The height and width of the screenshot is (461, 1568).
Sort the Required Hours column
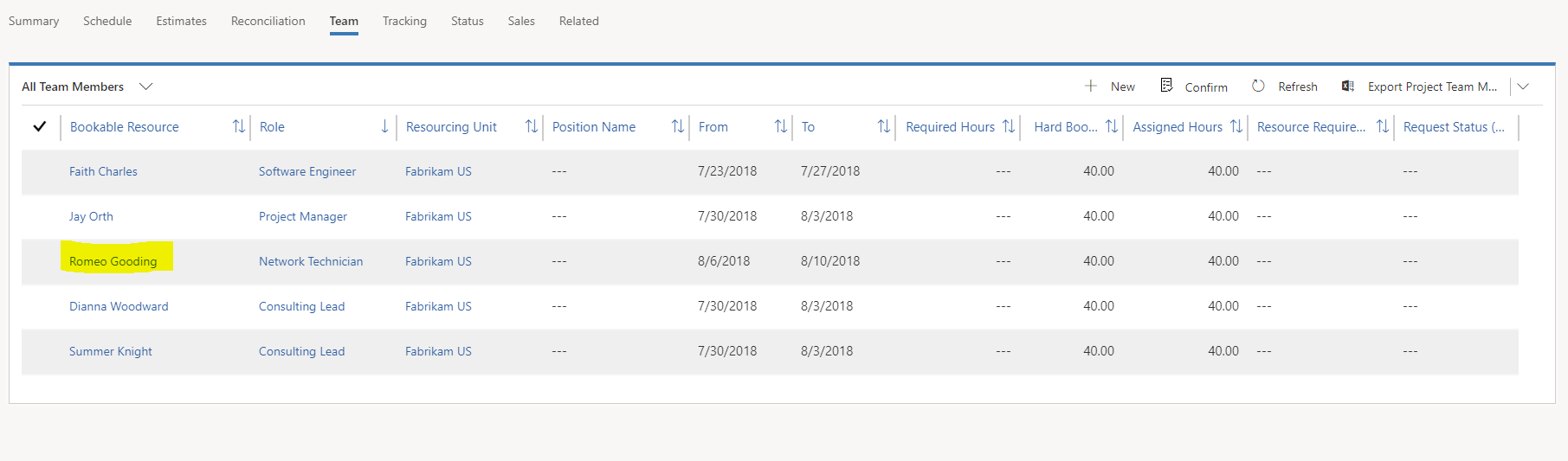1009,126
